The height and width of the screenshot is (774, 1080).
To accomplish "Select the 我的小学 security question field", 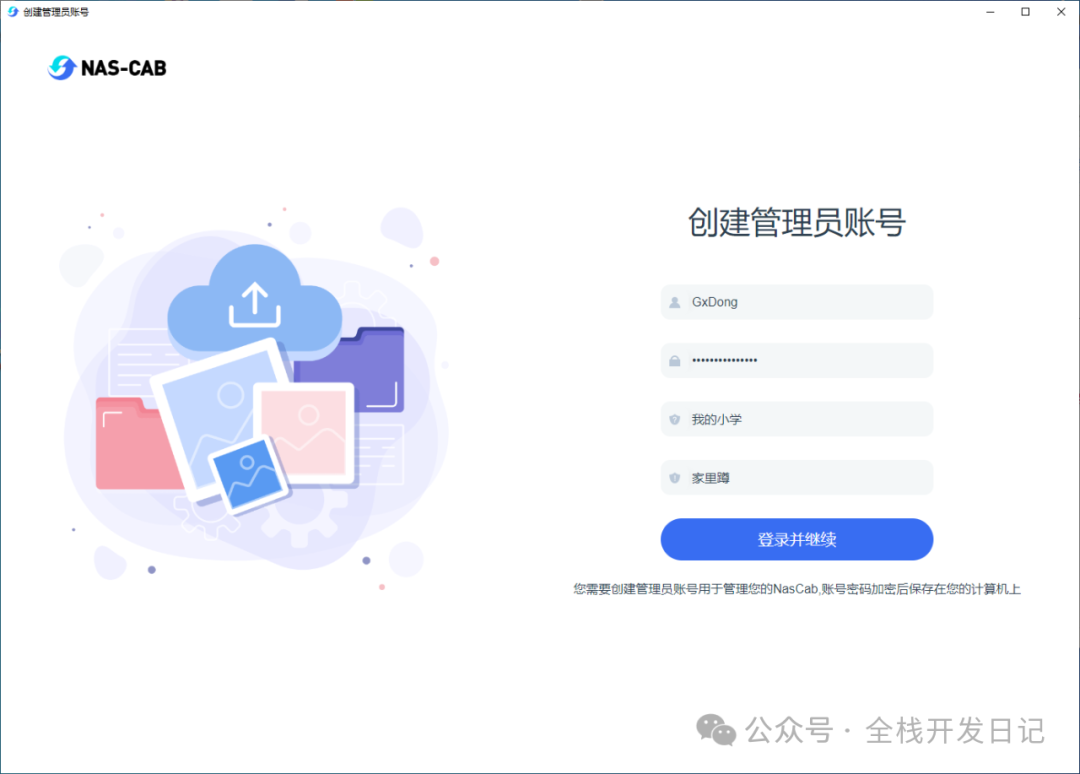I will 797,419.
